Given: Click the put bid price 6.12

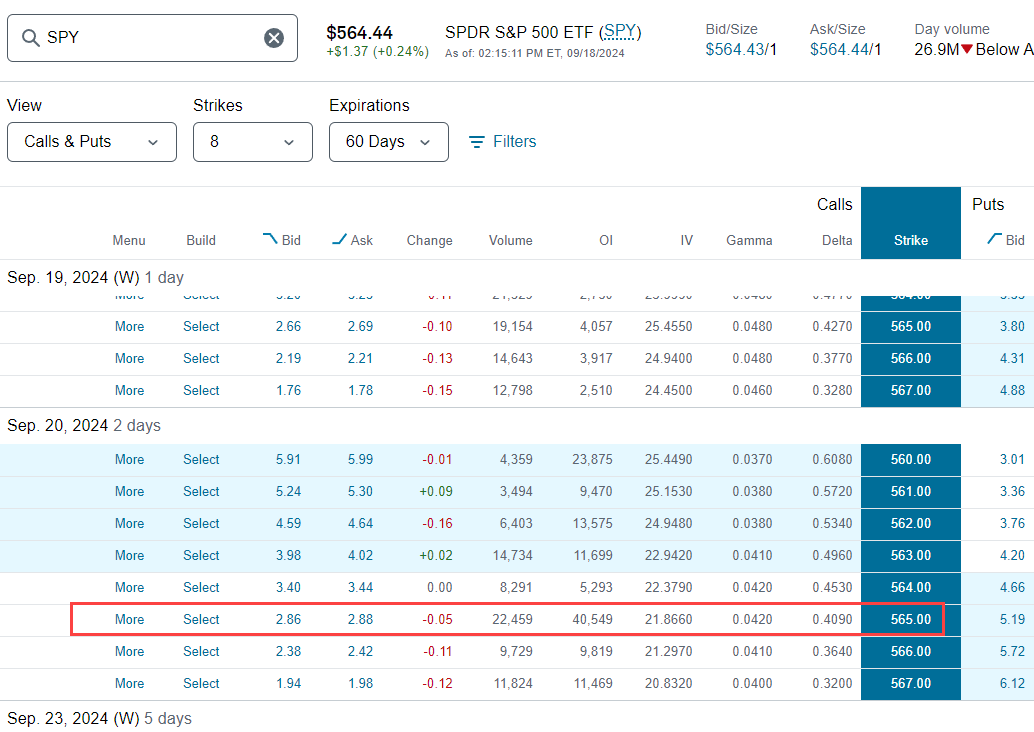Looking at the screenshot, I should [x=1012, y=683].
